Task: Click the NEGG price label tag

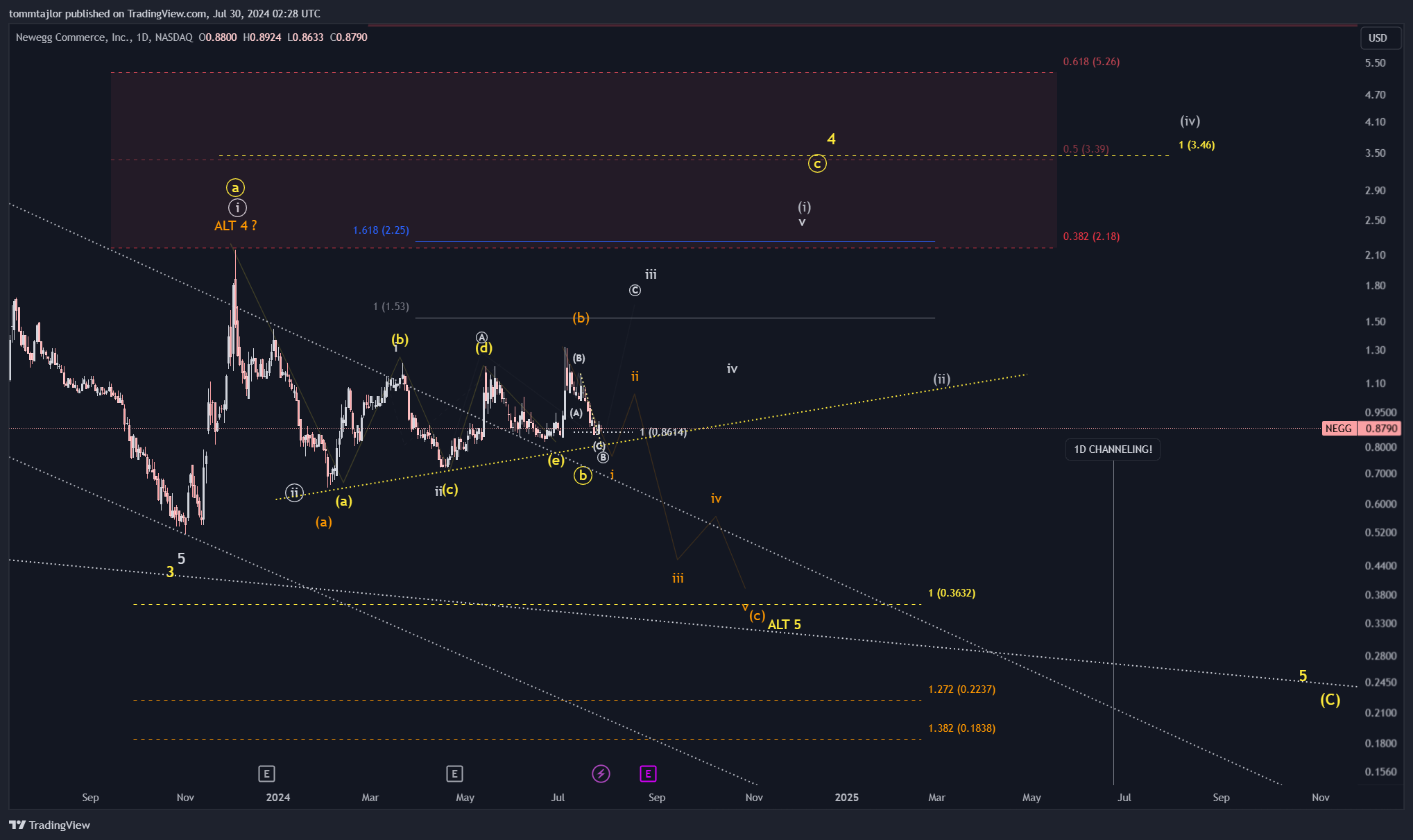Action: pyautogui.click(x=1339, y=429)
